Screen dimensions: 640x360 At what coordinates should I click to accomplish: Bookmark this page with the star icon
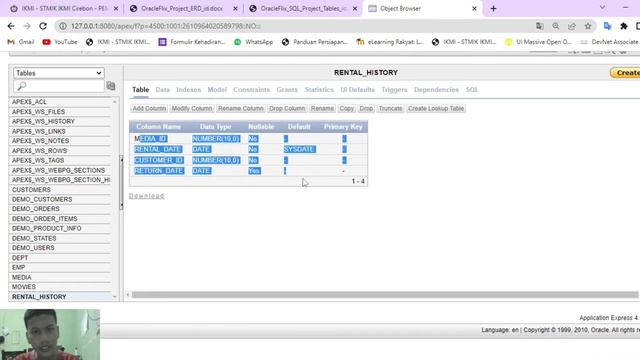tap(588, 26)
